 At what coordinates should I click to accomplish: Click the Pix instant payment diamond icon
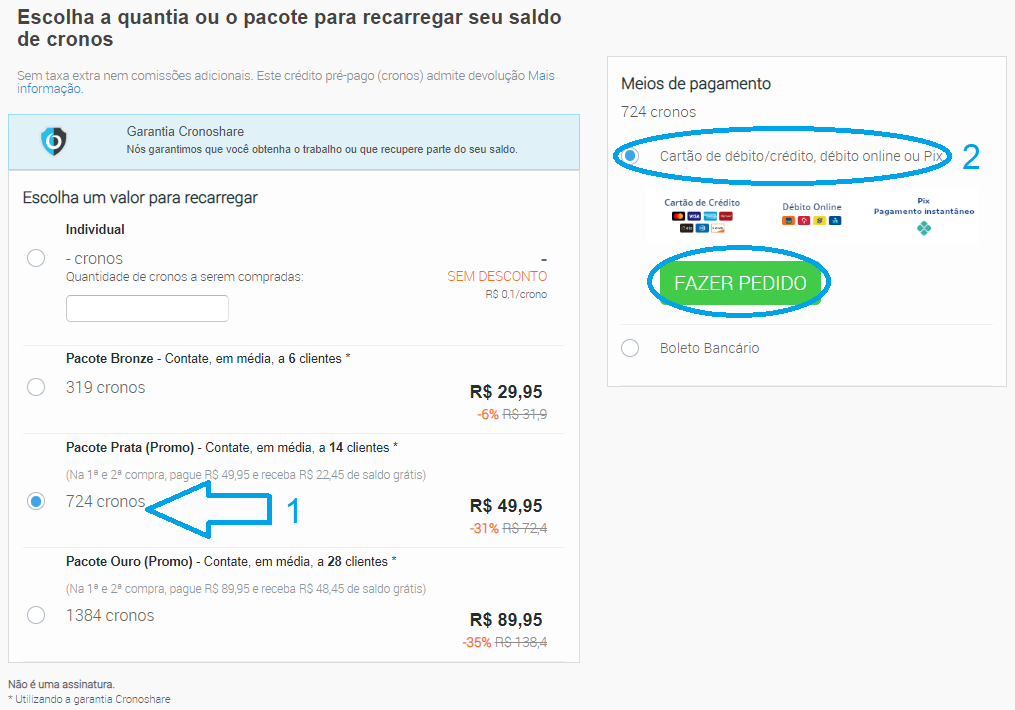pyautogui.click(x=924, y=228)
